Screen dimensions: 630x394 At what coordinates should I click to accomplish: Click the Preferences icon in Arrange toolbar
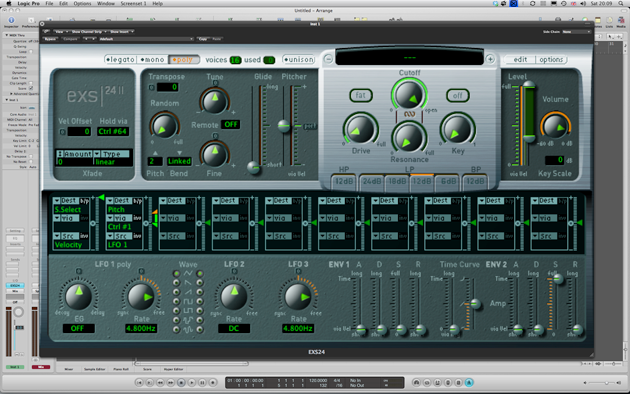30,21
